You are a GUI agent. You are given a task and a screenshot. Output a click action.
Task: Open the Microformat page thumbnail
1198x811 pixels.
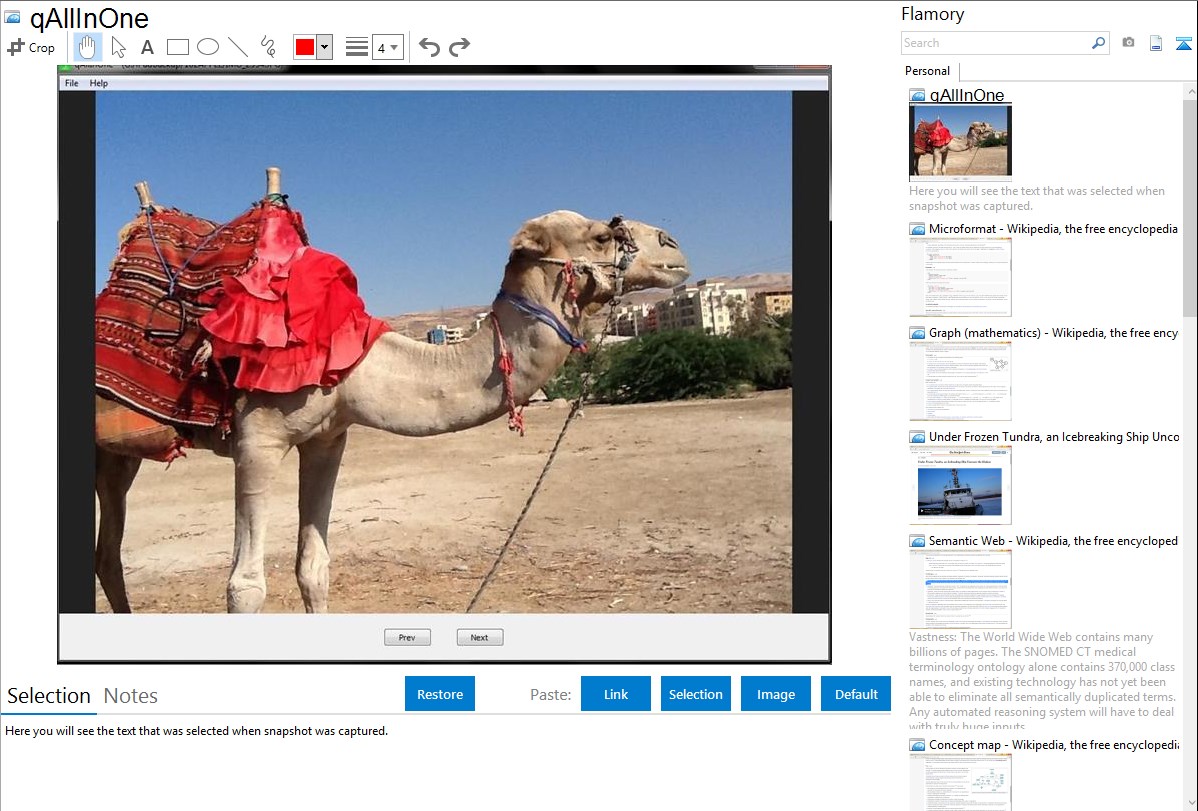(960, 277)
